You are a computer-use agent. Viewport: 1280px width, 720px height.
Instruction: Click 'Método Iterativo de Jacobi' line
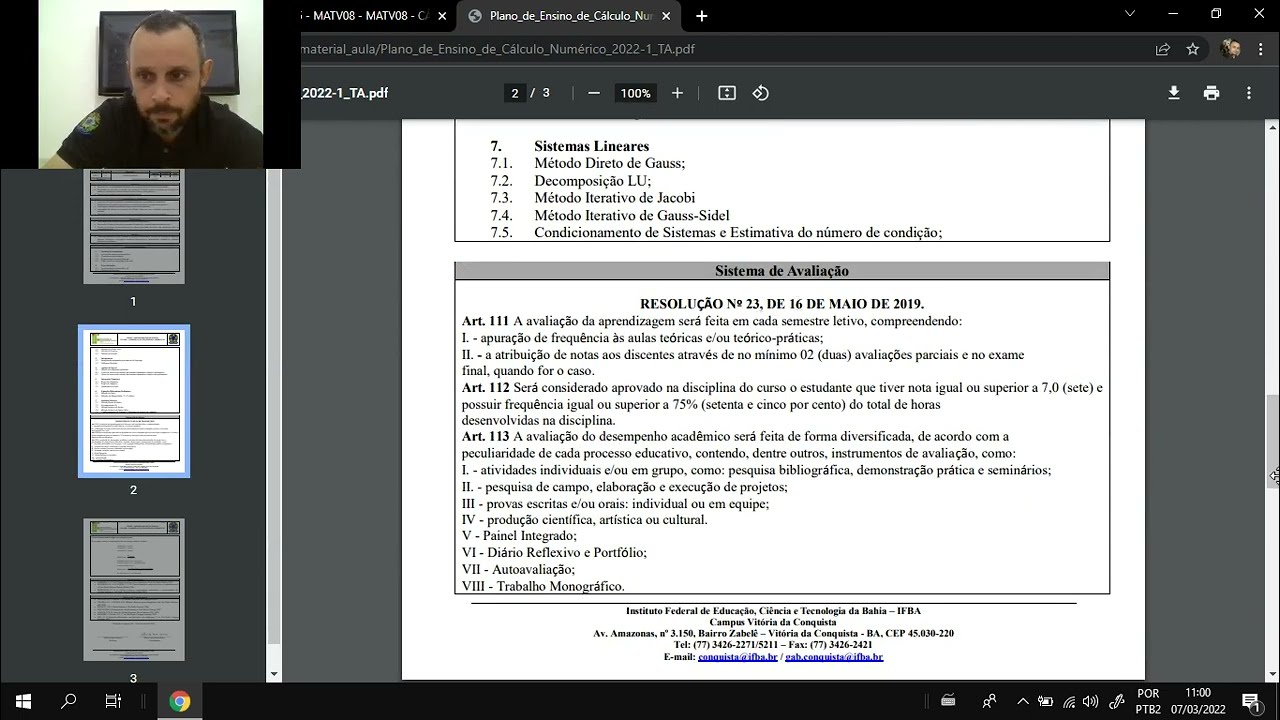[614, 198]
